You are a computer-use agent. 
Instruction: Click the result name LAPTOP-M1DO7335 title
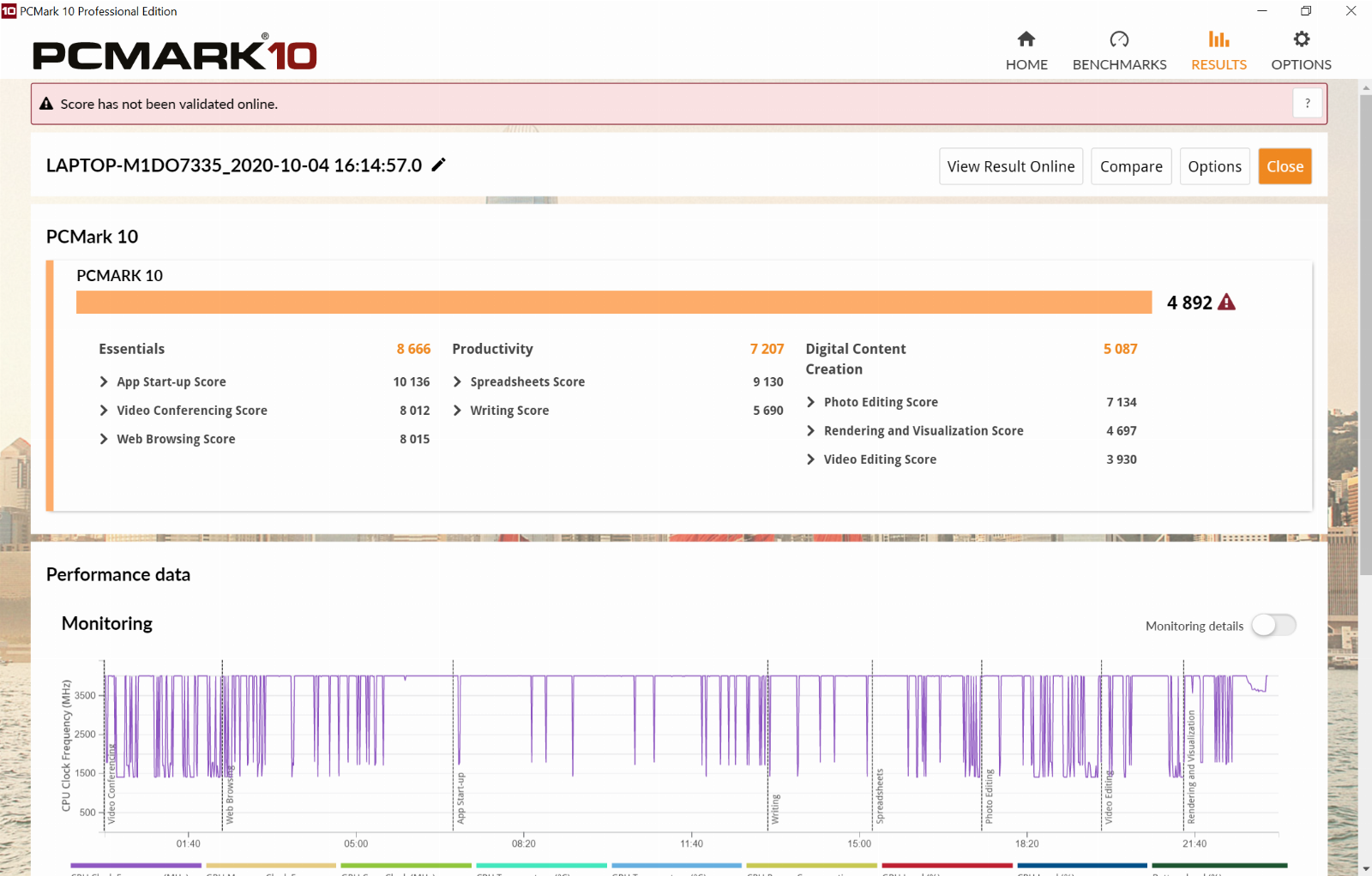click(234, 165)
